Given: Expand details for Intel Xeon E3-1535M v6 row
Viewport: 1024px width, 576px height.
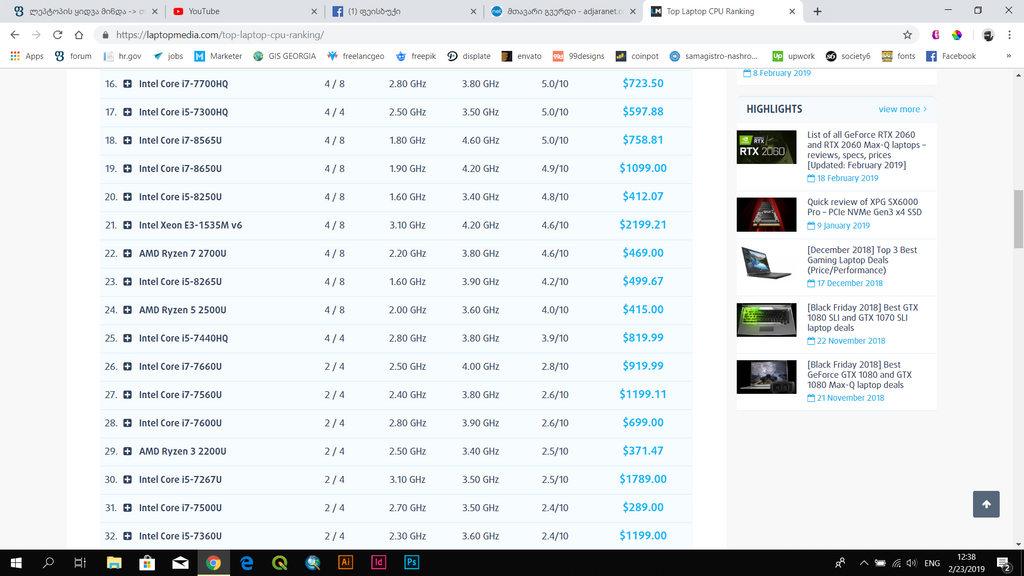Looking at the screenshot, I should (127, 225).
